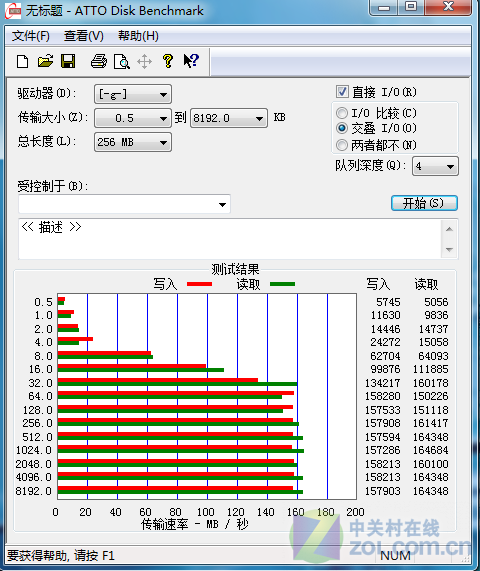Open the 8192.0 maximum transfer size dropdown
The image size is (480, 571).
pos(229,118)
